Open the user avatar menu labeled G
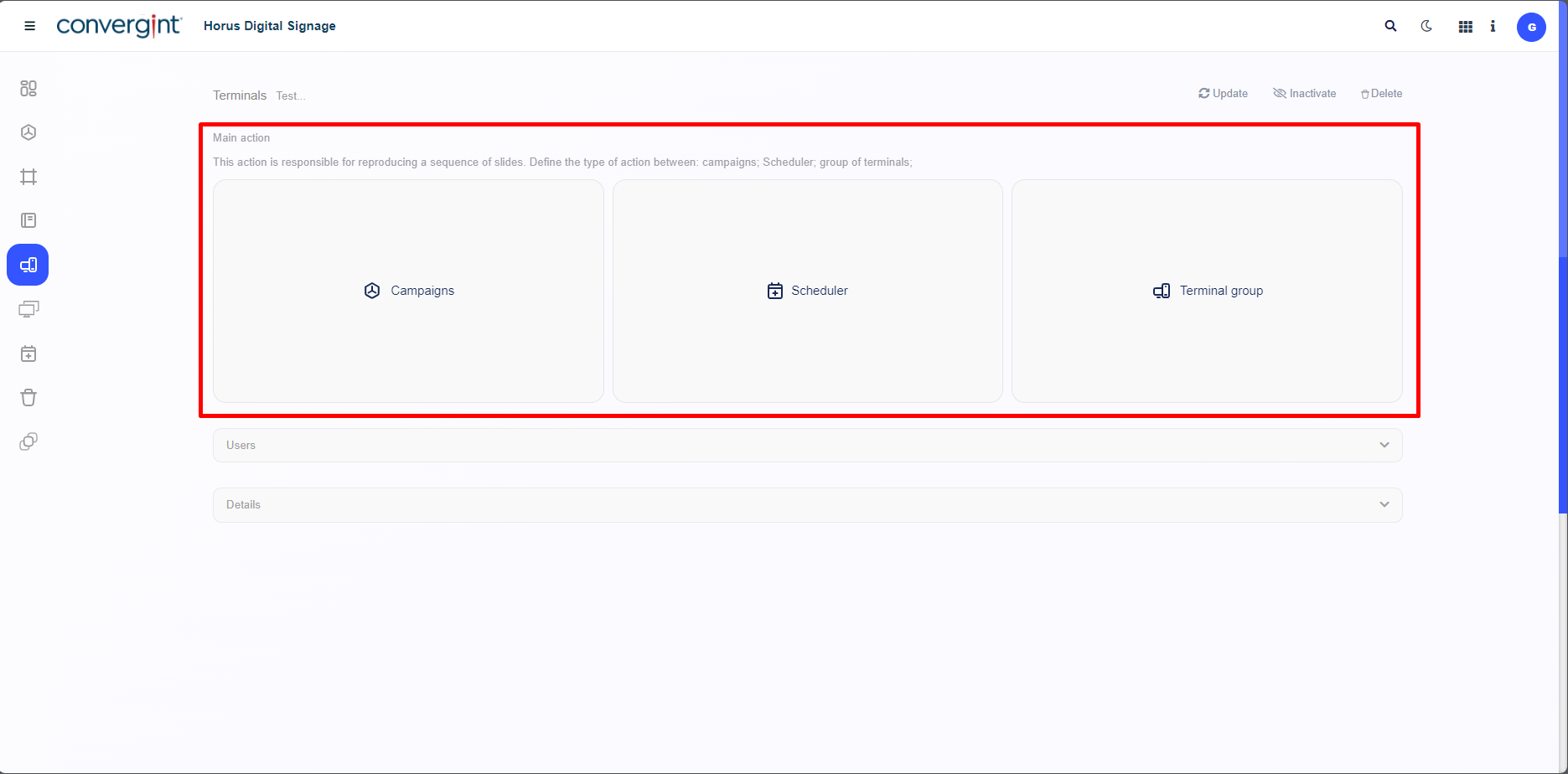Image resolution: width=1568 pixels, height=774 pixels. 1531,27
